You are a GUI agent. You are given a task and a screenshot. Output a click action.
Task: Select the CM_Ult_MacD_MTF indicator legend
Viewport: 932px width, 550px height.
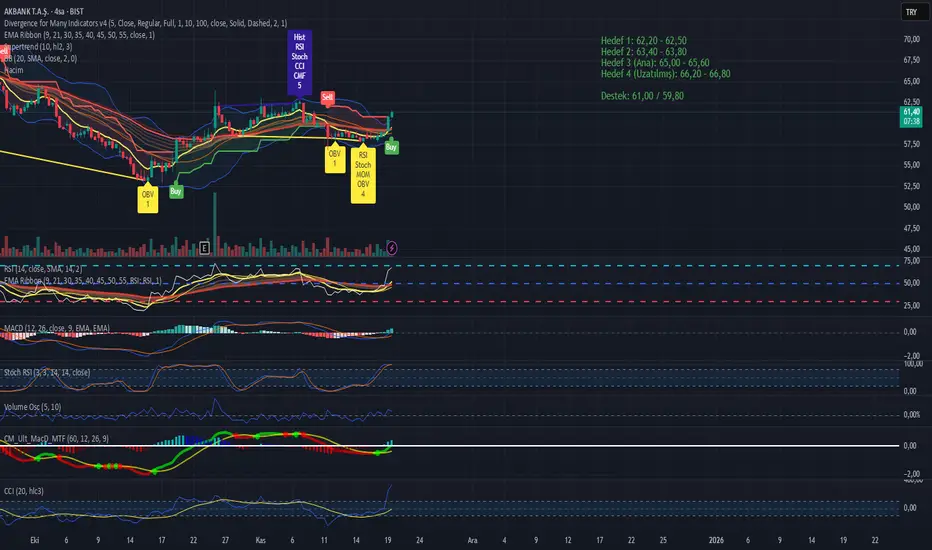coord(56,439)
